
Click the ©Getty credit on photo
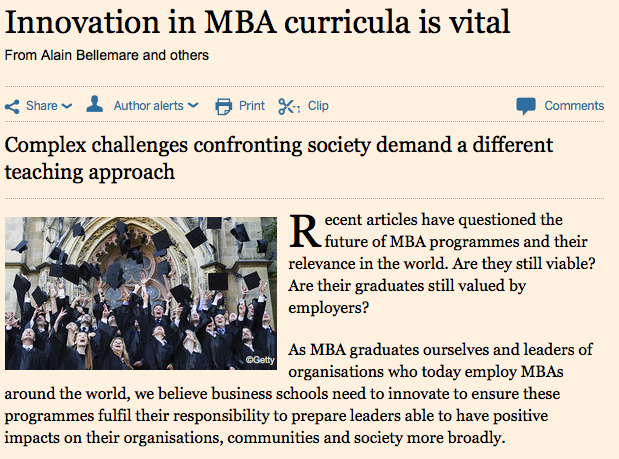point(260,360)
